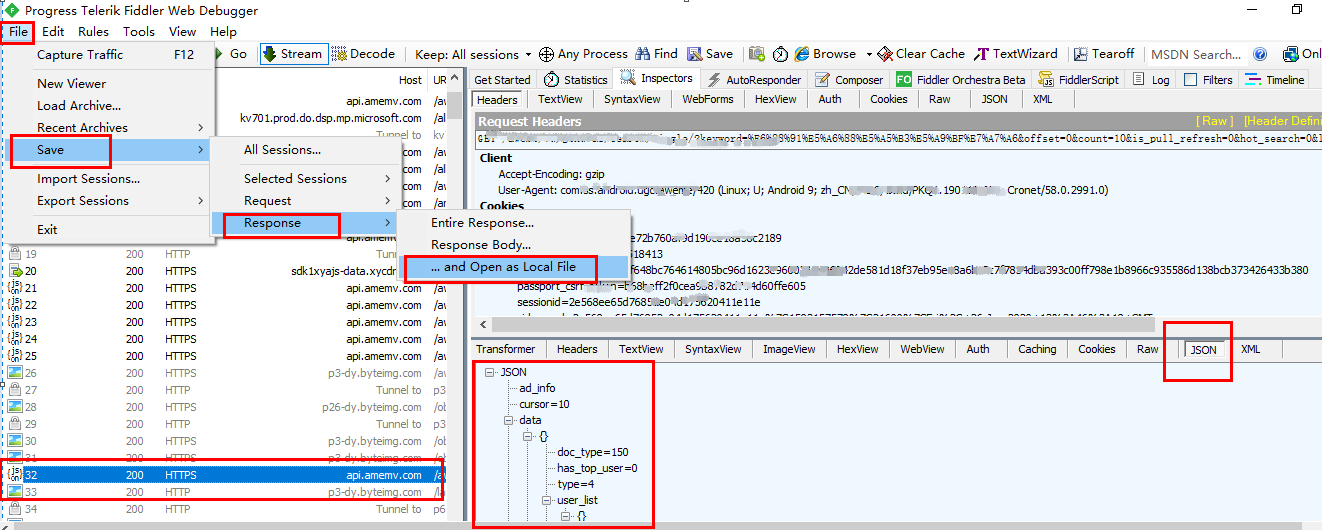Select the Inspectors tab
Screen dimensions: 1322x530
click(x=657, y=79)
